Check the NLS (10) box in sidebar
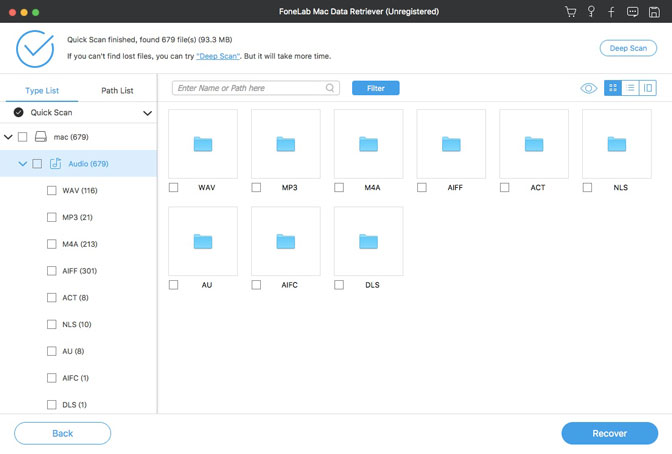 (x=51, y=325)
